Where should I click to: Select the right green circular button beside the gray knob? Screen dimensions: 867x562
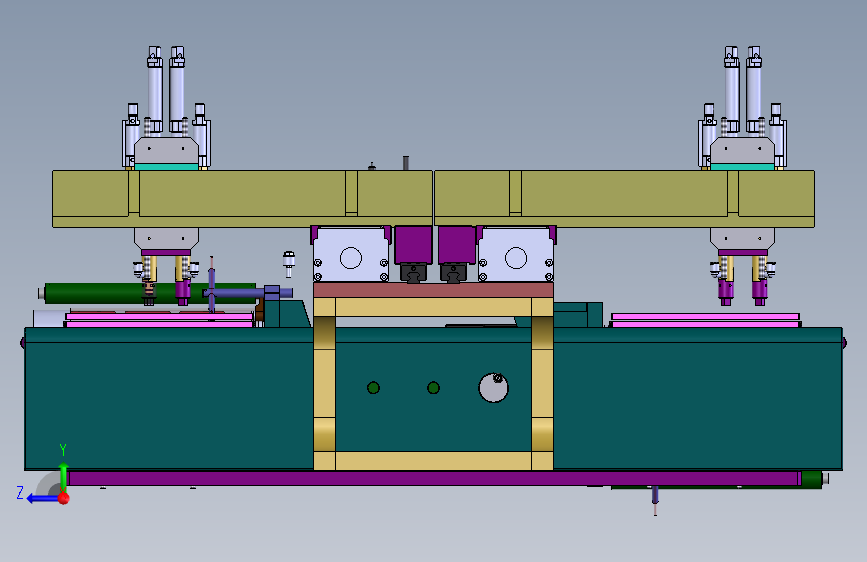coord(434,388)
